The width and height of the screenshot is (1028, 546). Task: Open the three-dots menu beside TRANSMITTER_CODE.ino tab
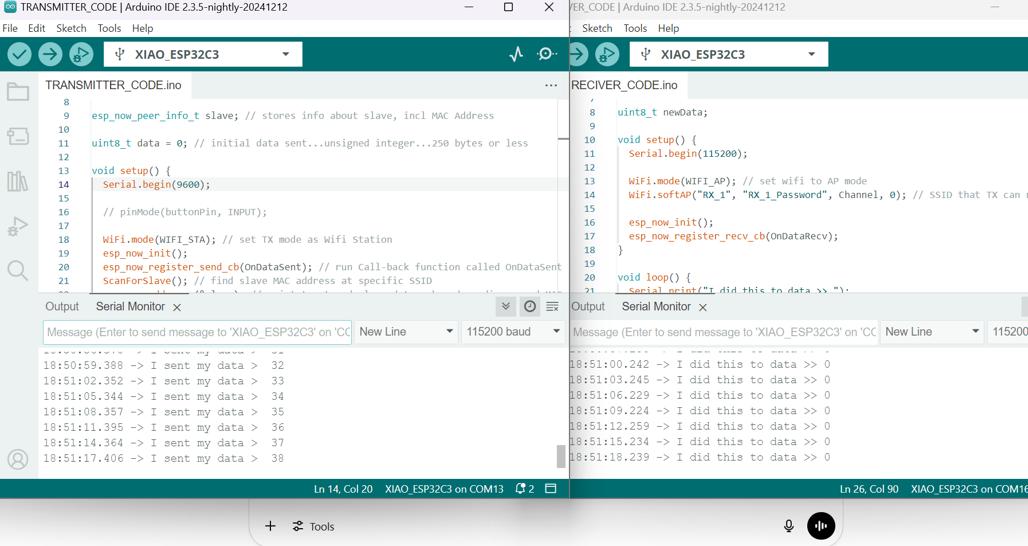551,85
